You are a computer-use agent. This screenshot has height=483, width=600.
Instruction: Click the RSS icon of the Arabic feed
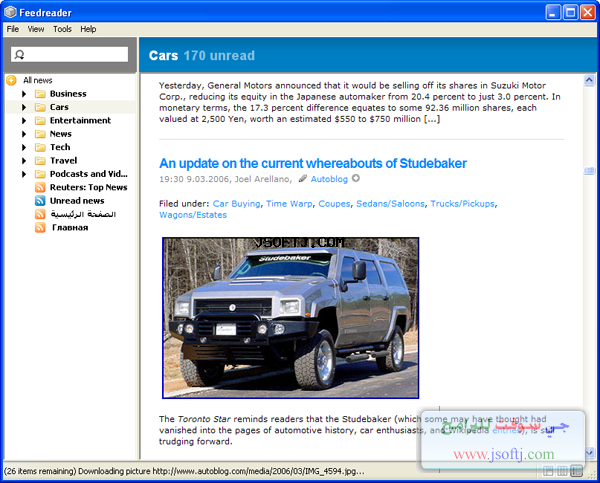[x=40, y=214]
